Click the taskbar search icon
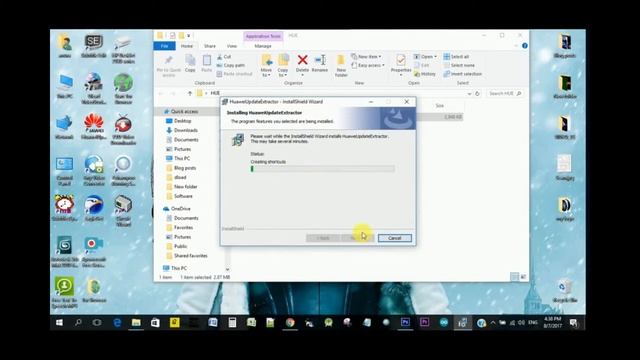Image resolution: width=640 pixels, height=360 pixels. pos(78,322)
